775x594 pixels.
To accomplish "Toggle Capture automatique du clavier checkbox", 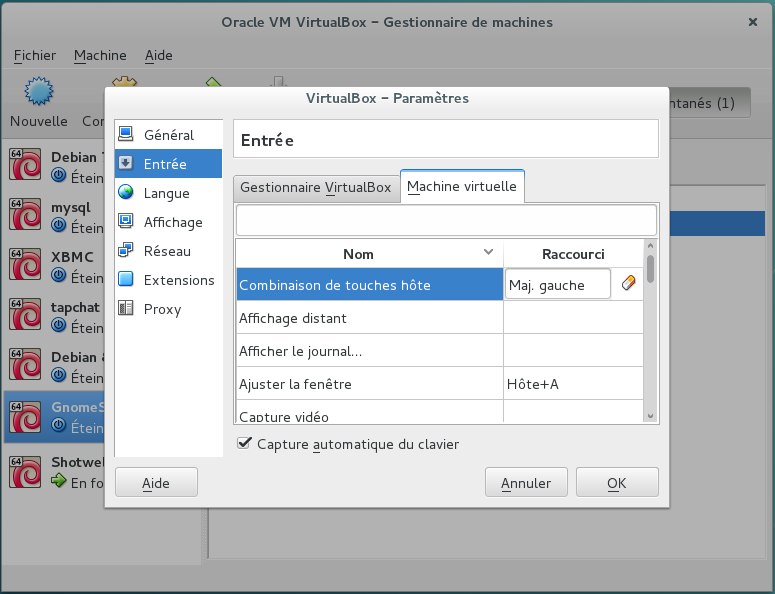I will (x=244, y=443).
